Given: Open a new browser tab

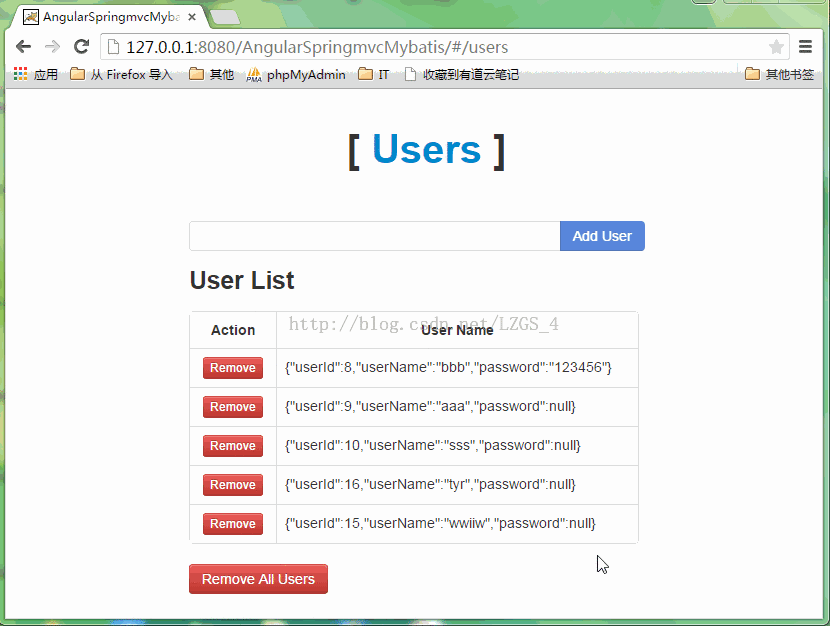Looking at the screenshot, I should tap(225, 17).
